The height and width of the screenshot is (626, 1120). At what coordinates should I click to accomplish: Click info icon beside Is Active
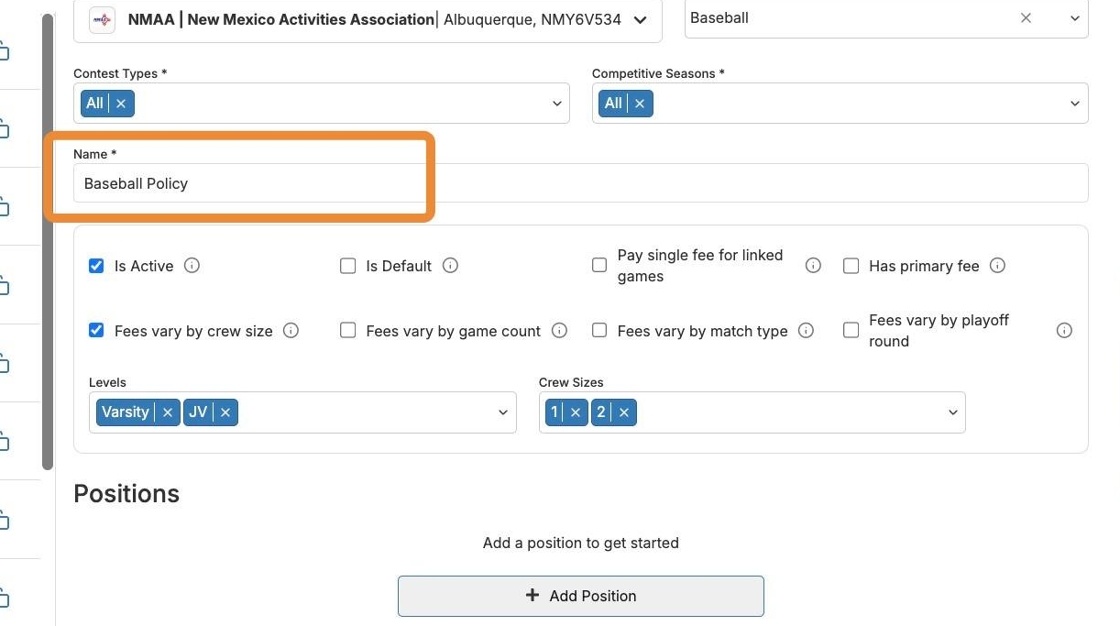[192, 266]
